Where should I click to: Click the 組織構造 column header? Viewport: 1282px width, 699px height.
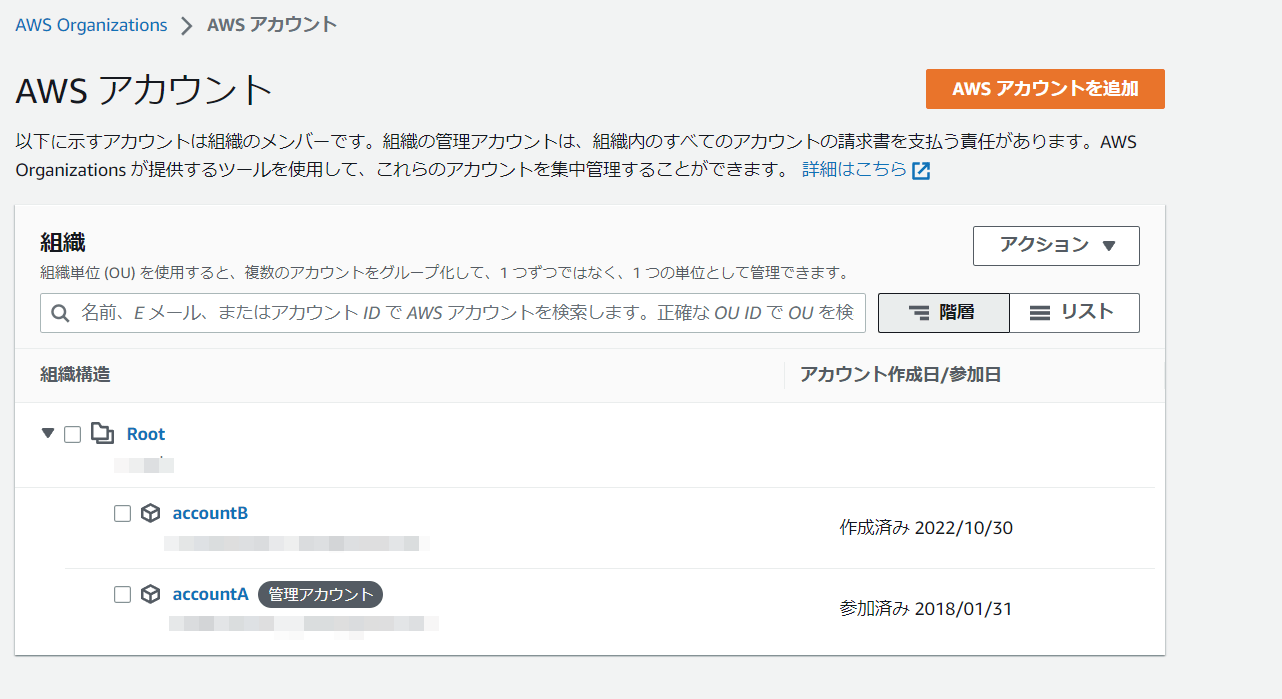pyautogui.click(x=75, y=375)
